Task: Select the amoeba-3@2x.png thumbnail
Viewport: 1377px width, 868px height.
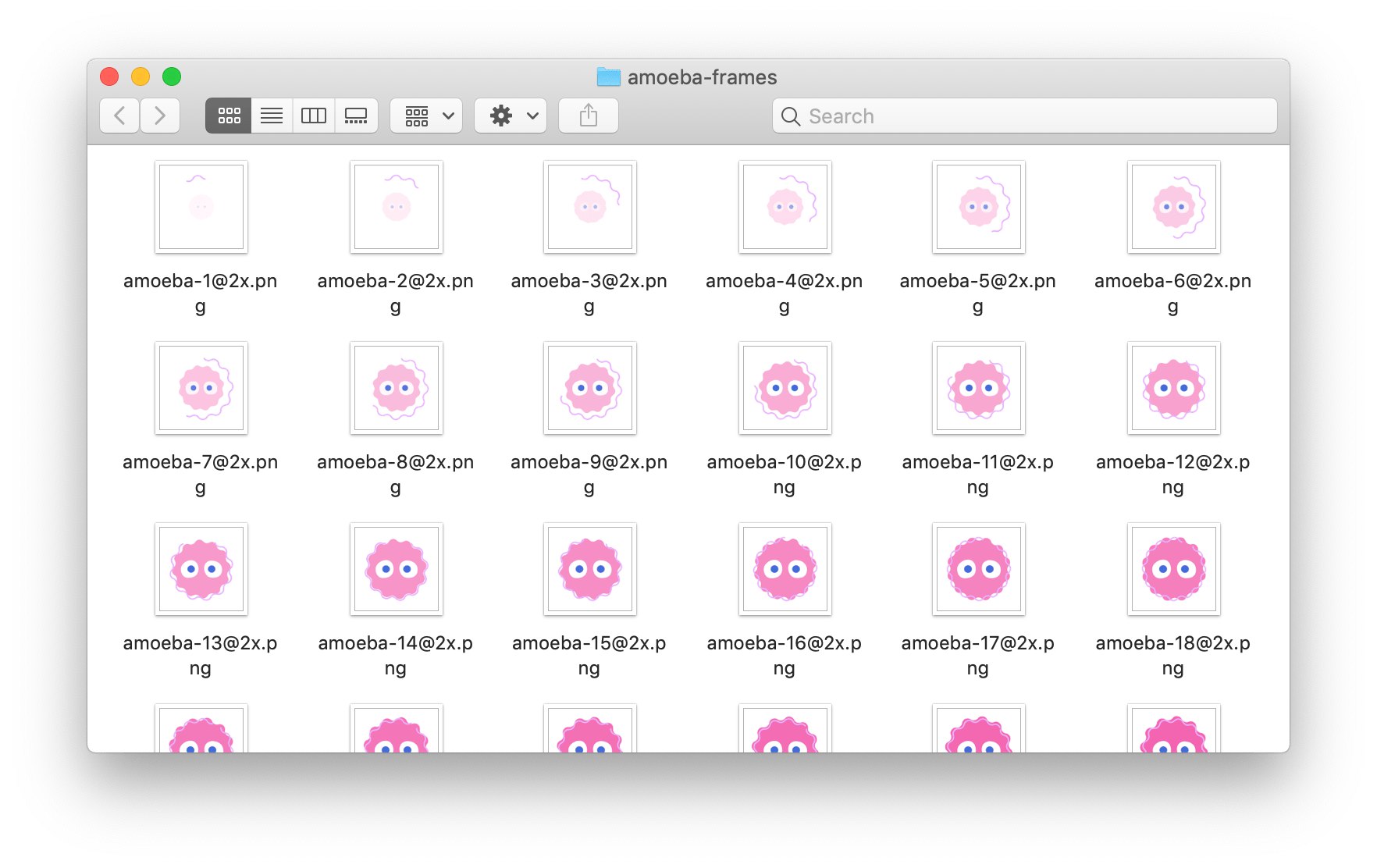Action: 590,207
